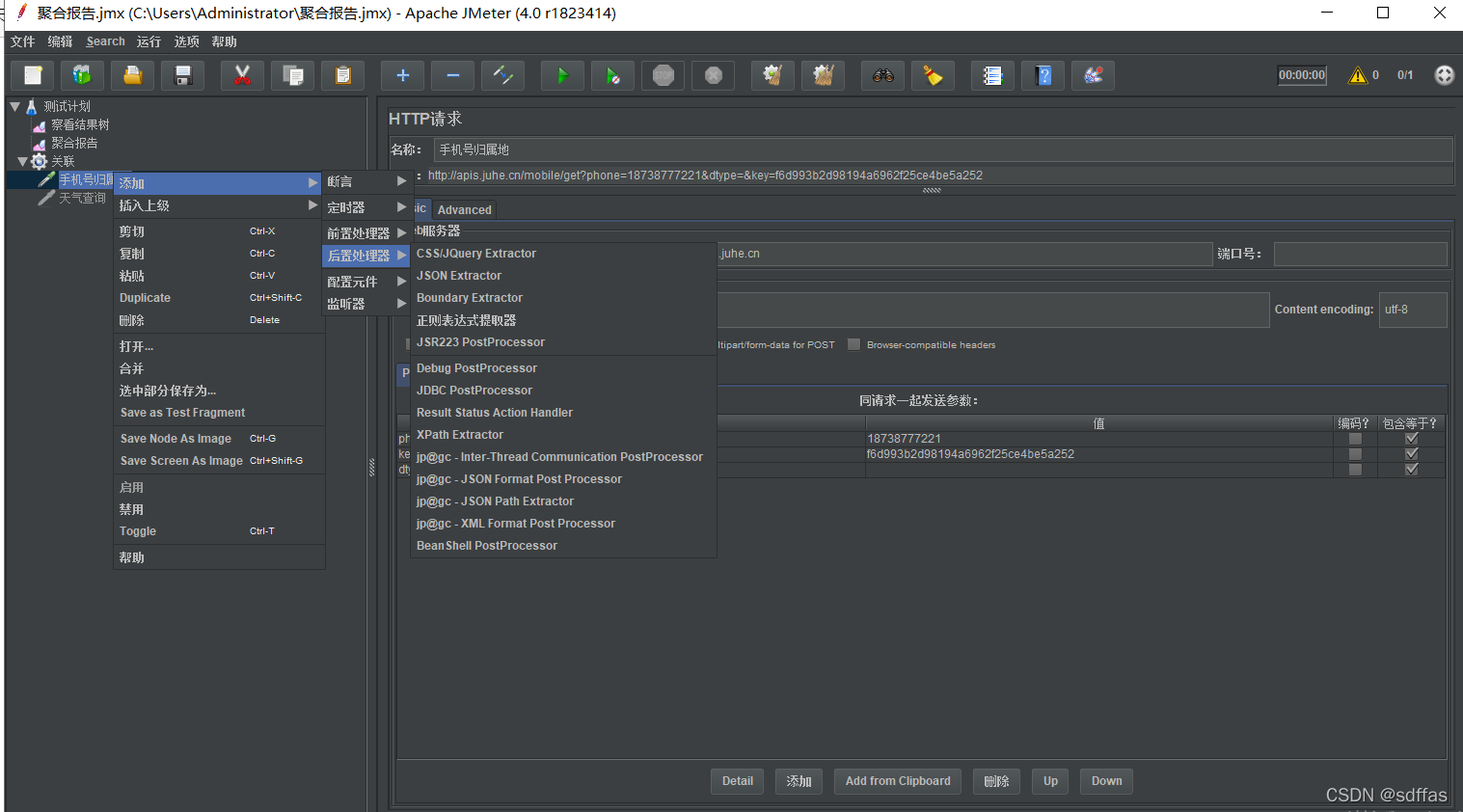This screenshot has width=1463, height=812.
Task: Select 察看结果树 in the tree
Action: pos(80,124)
